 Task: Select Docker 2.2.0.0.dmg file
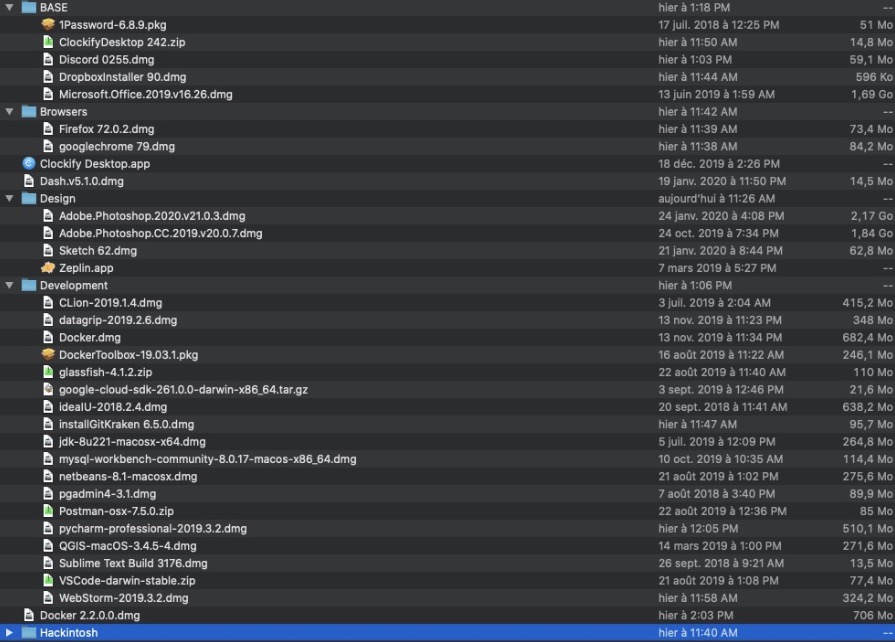coord(89,615)
